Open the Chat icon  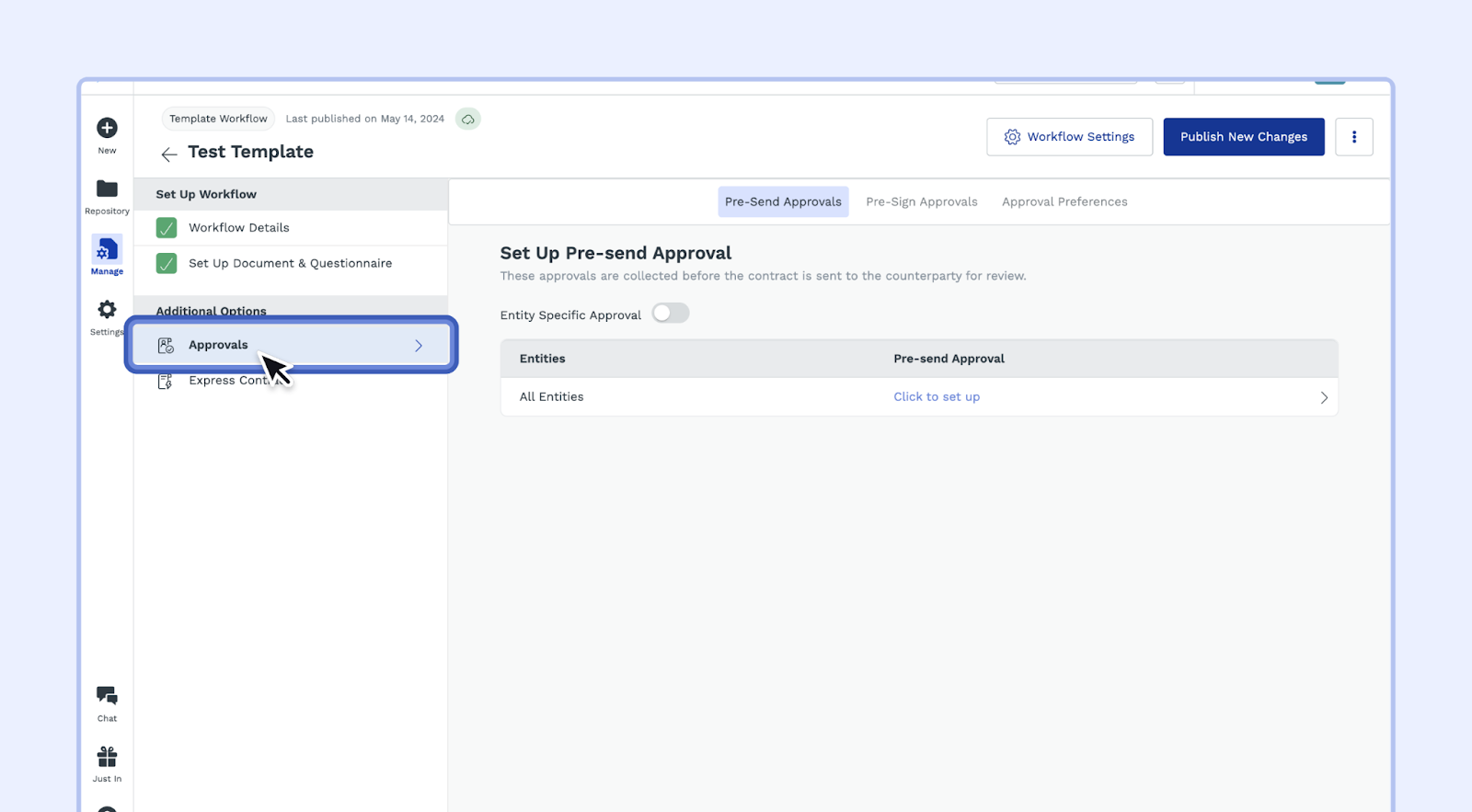(107, 696)
